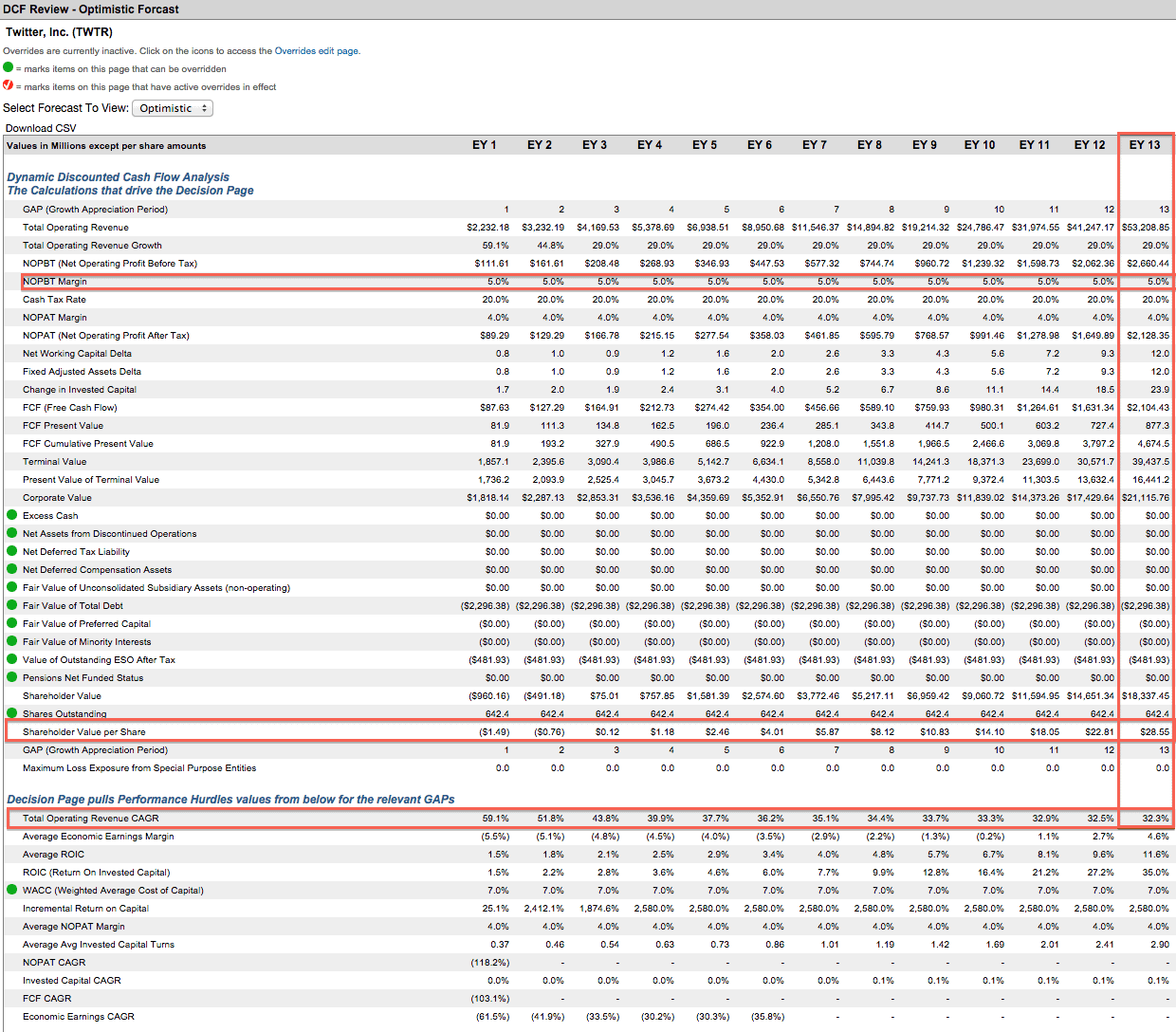Click override dot for Unconsolidated Subsidiary Assets row

tap(12, 587)
